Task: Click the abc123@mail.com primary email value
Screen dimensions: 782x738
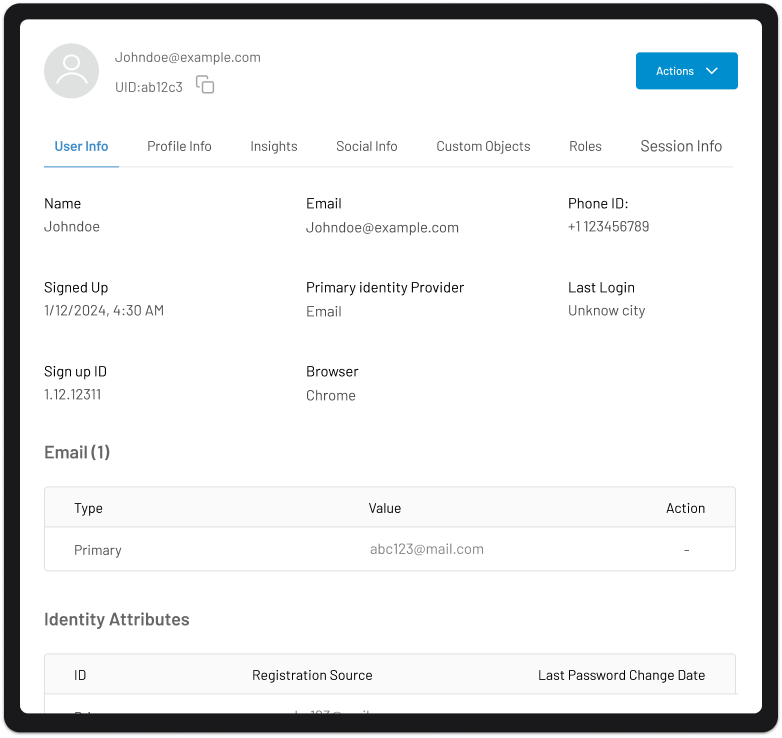Action: [x=426, y=549]
